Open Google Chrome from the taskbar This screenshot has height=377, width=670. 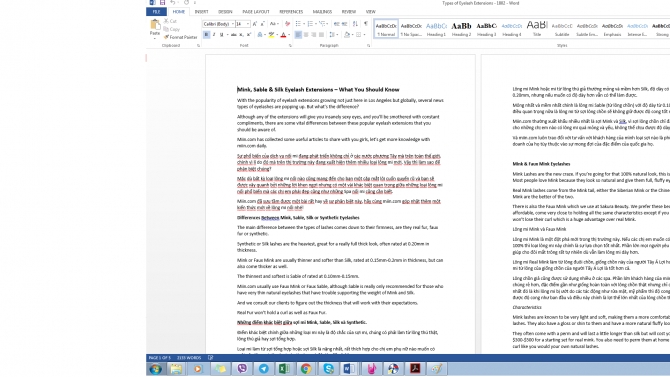306,368
